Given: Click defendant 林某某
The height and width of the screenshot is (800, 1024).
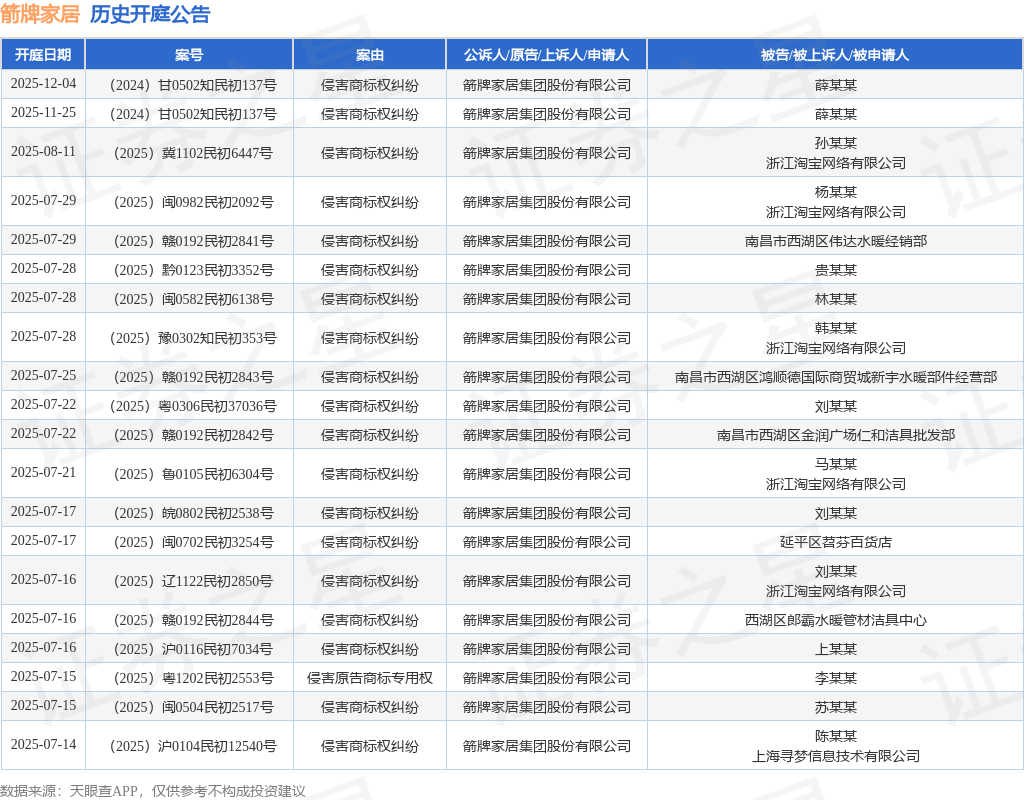Looking at the screenshot, I should pyautogui.click(x=835, y=299).
